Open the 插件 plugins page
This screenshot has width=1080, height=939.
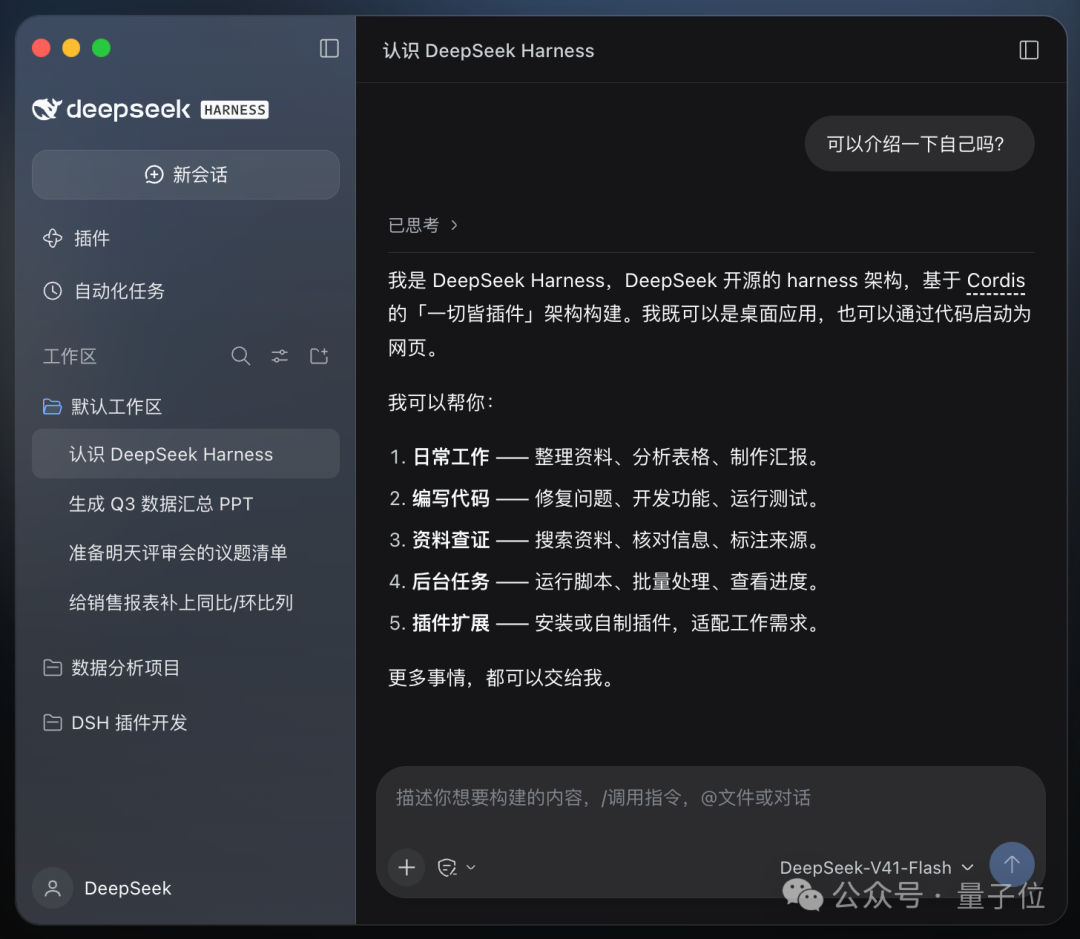click(76, 238)
